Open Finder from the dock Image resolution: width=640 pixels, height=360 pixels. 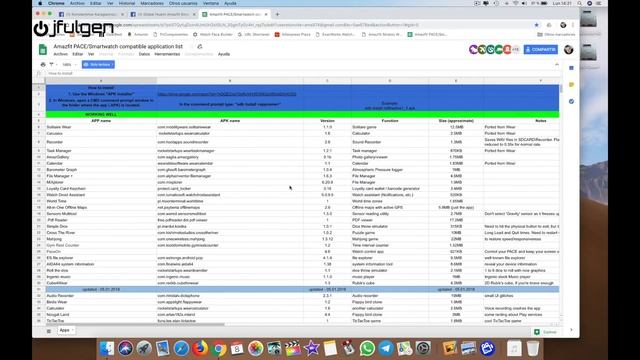coord(107,348)
